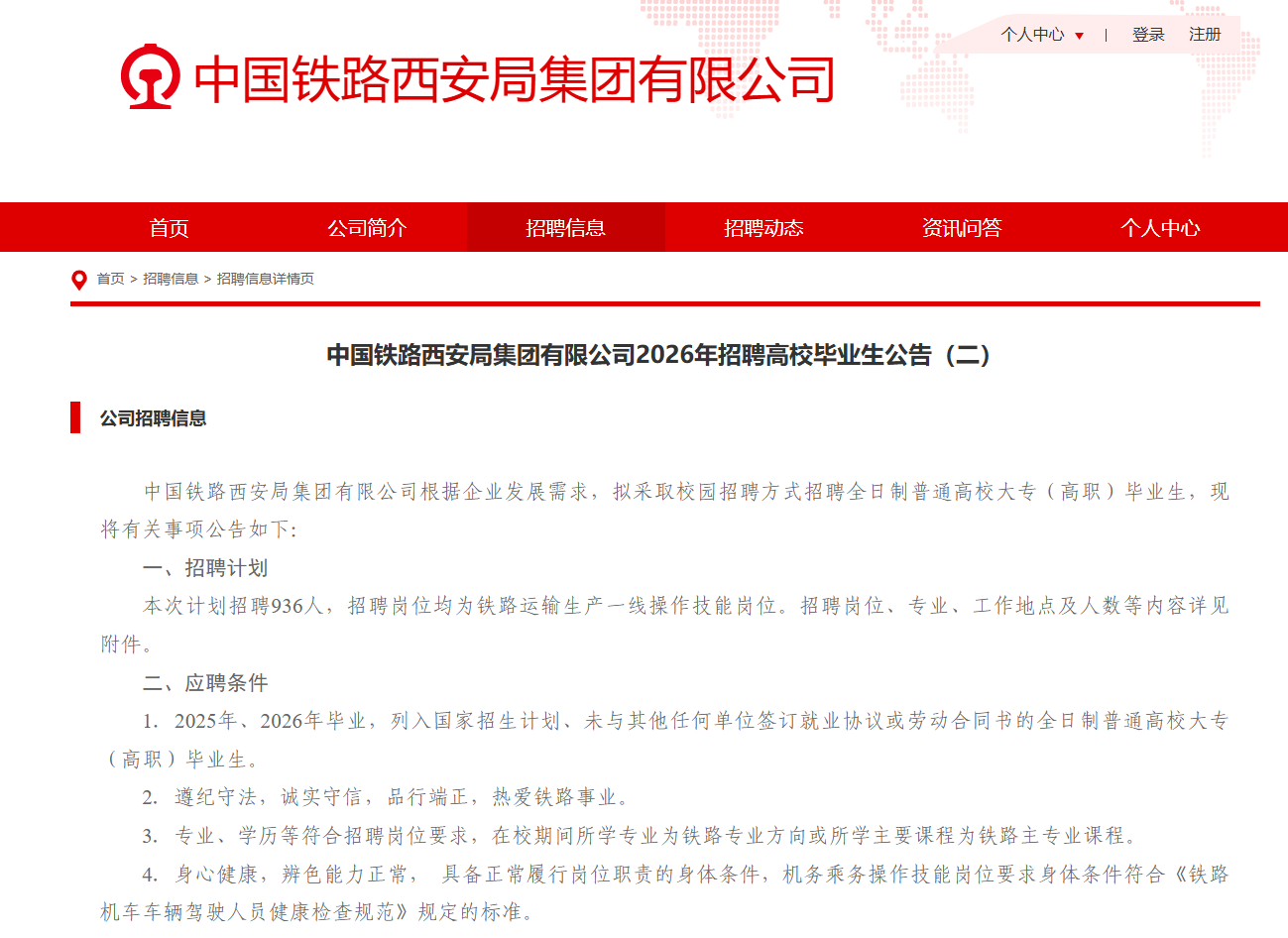Click the 二、应聘条件 subsection heading
The image size is (1288, 938).
205,683
